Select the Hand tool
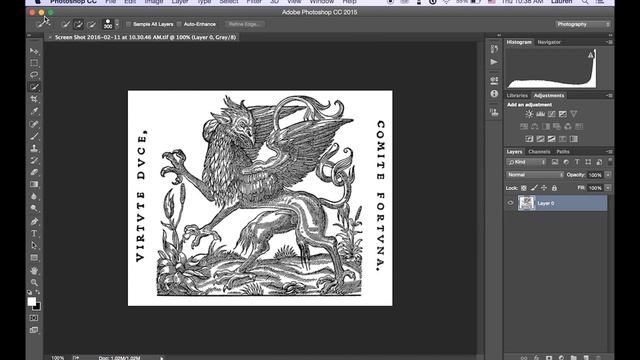The image size is (640, 360). point(34,270)
